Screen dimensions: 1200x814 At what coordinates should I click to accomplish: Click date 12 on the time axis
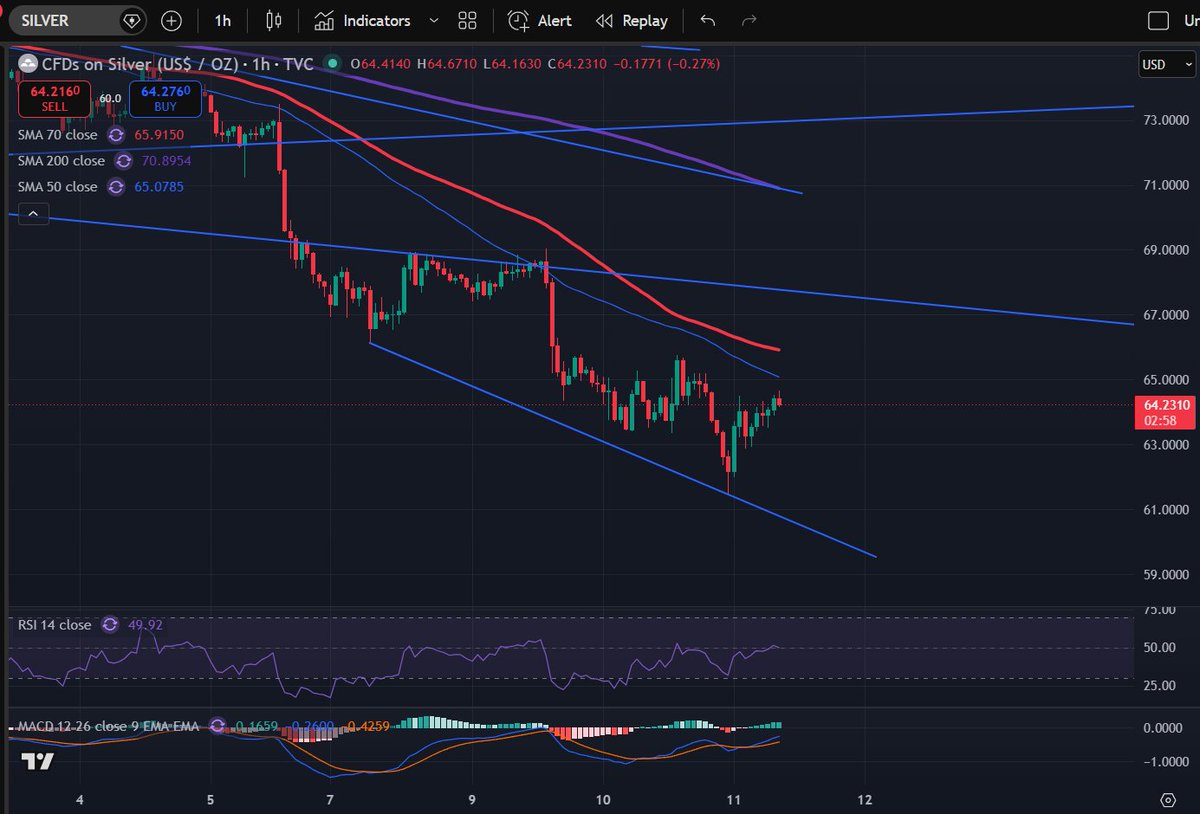(x=866, y=800)
